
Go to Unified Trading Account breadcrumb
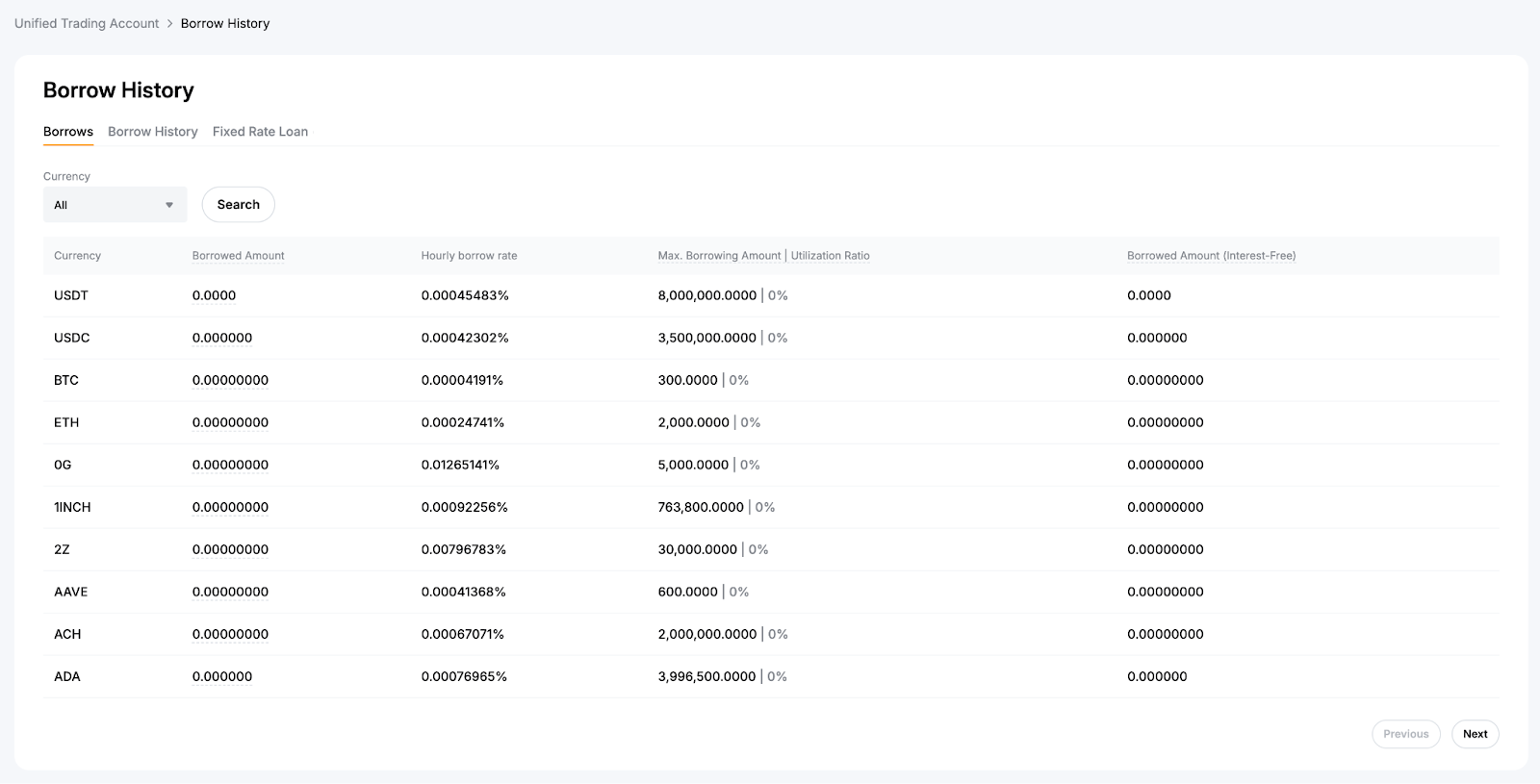coord(87,23)
